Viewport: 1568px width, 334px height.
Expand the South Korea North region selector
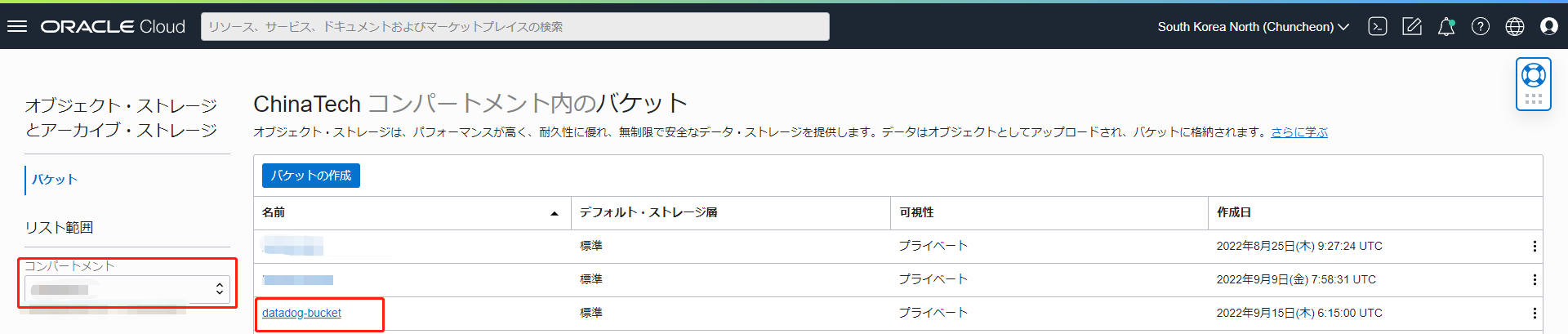click(x=1253, y=26)
